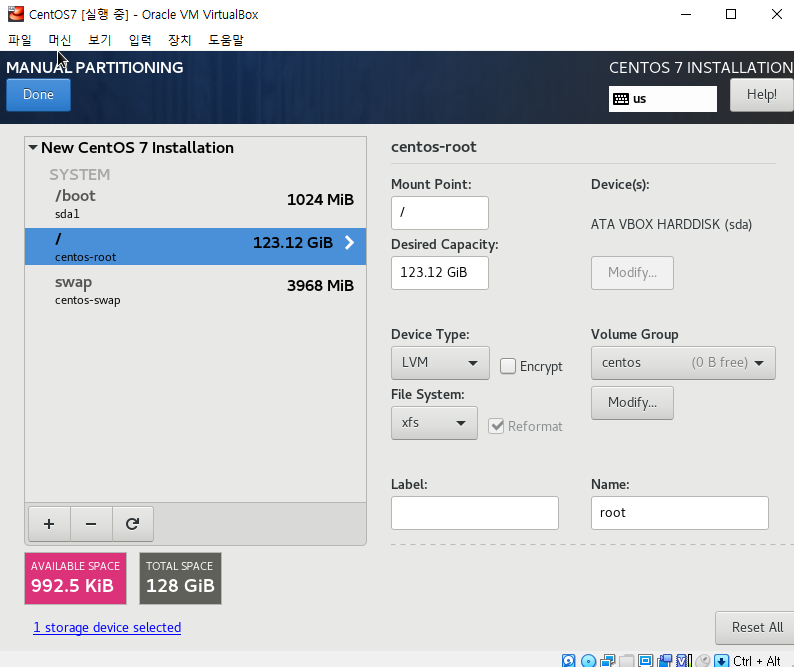The width and height of the screenshot is (794, 667).
Task: Open the 입력 menu
Action: [x=140, y=40]
